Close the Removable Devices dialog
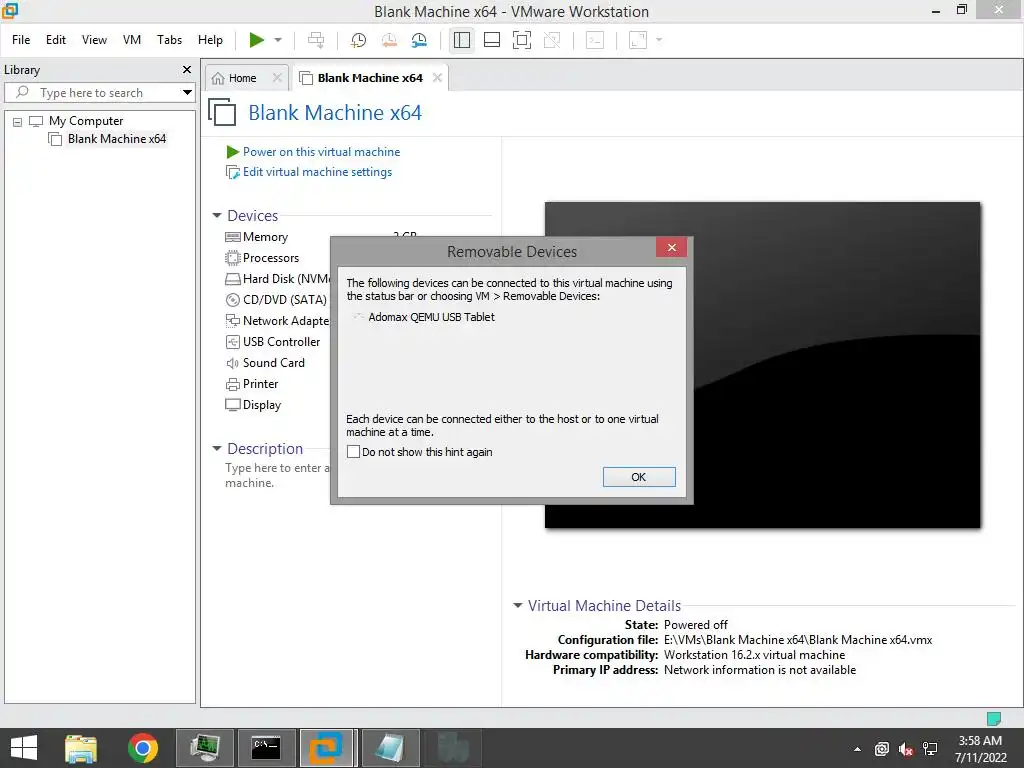1024x768 pixels. [x=671, y=248]
